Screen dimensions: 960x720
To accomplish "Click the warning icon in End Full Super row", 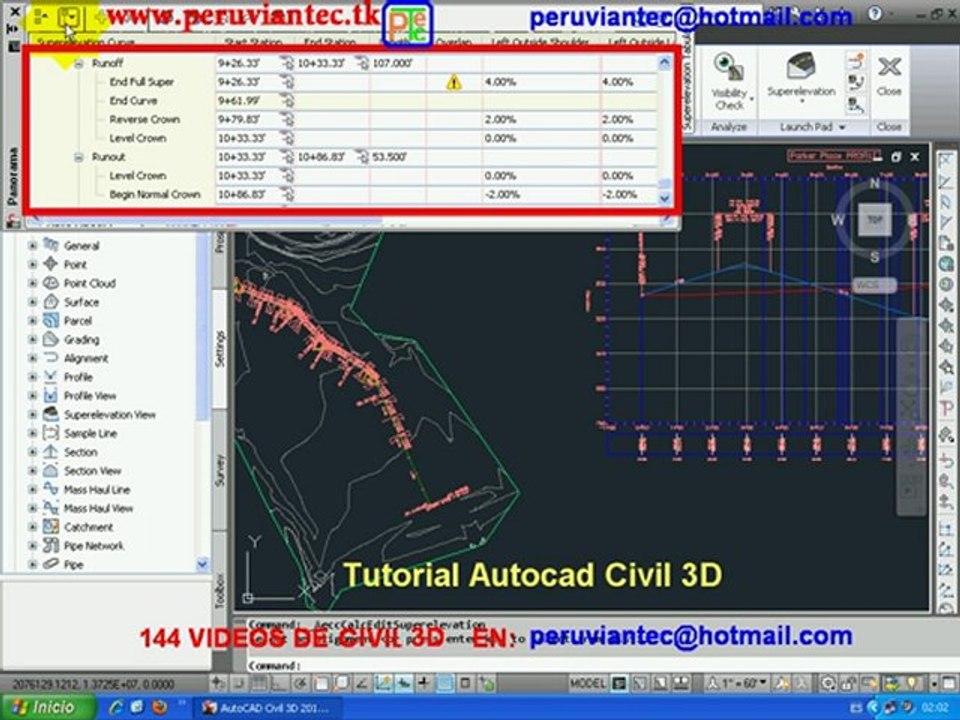I will click(x=454, y=82).
